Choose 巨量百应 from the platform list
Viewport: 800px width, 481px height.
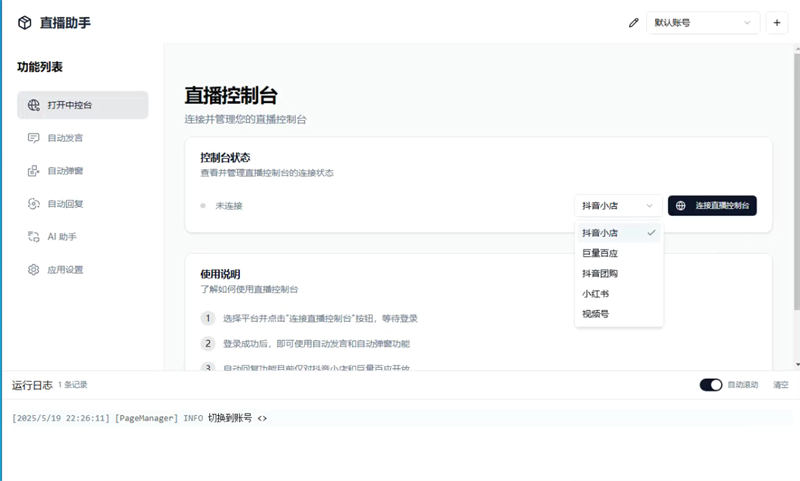click(x=619, y=253)
